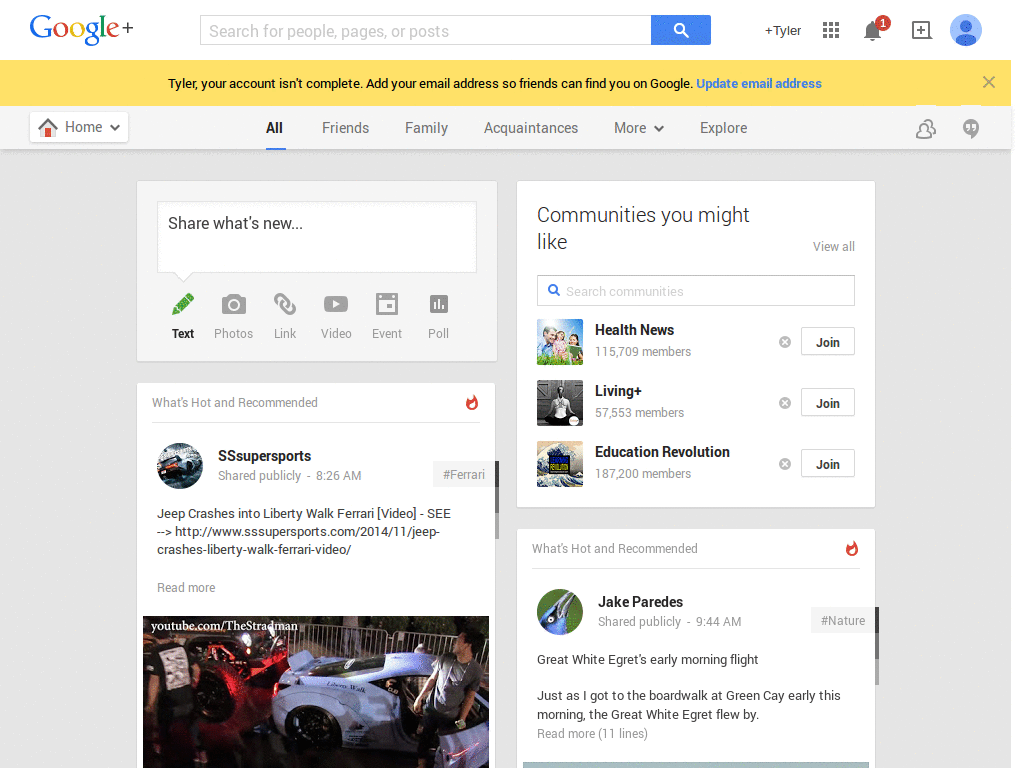The width and height of the screenshot is (1024, 768).
Task: Dismiss the Education Revolution suggestion
Action: [784, 463]
